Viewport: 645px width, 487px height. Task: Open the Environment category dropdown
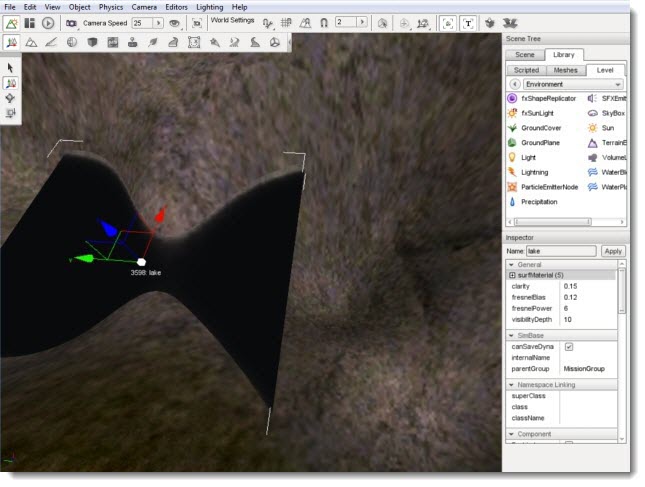pos(573,84)
